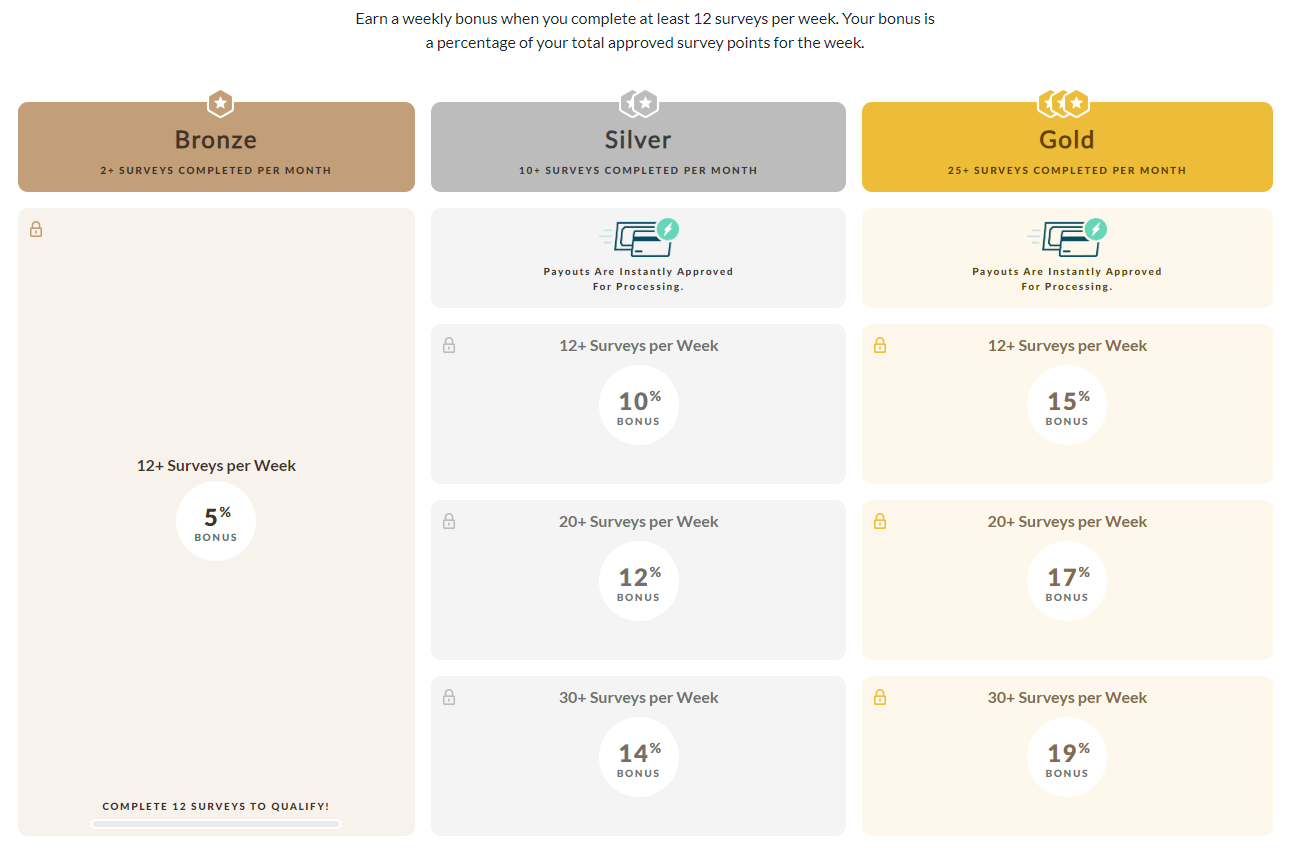This screenshot has width=1290, height=852.
Task: Click the 10% bonus circle in Silver
Action: coord(638,404)
